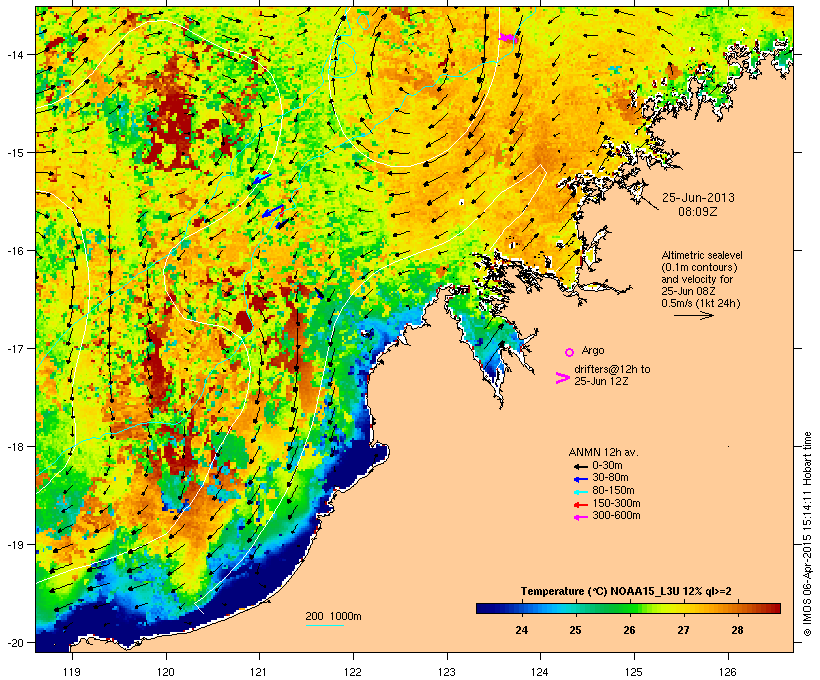This screenshot has height=680, width=820.
Task: Click longitude axis label 124
Action: [x=540, y=672]
